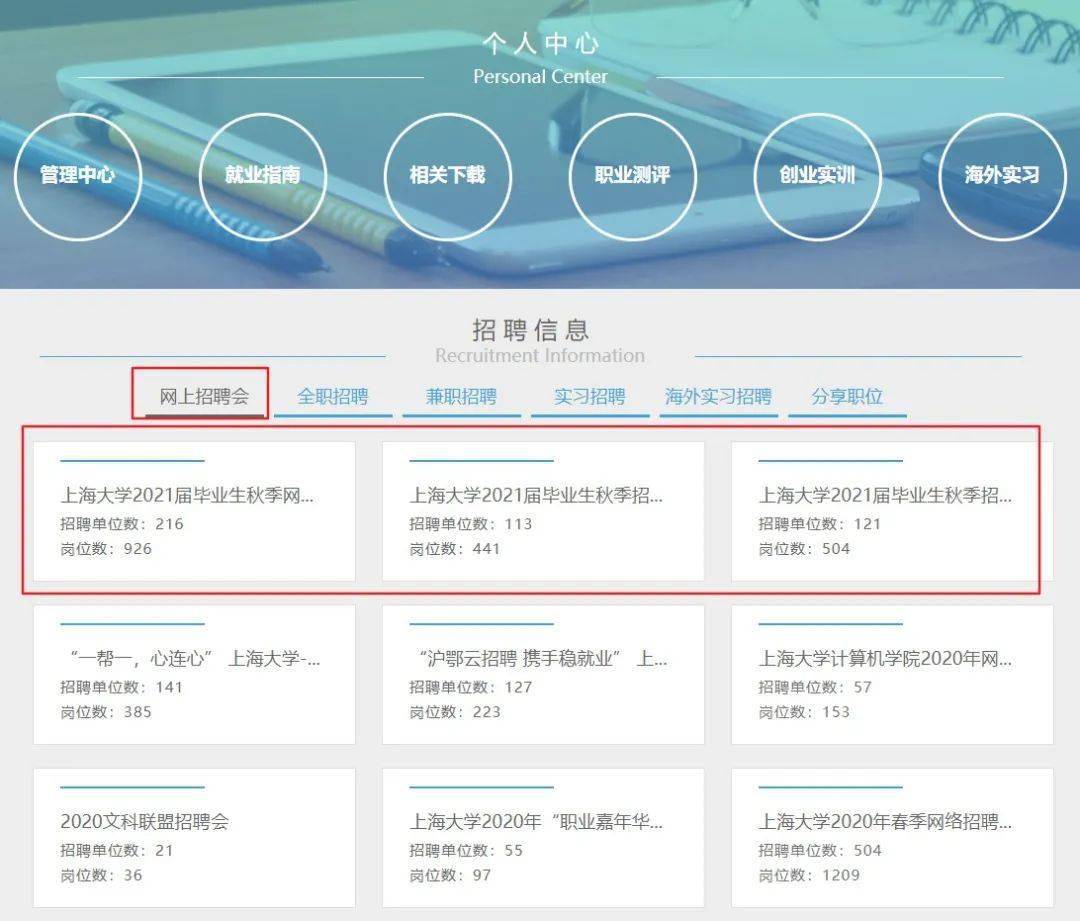The height and width of the screenshot is (921, 1080).
Task: Select the 分享职位 tab
Action: (847, 396)
